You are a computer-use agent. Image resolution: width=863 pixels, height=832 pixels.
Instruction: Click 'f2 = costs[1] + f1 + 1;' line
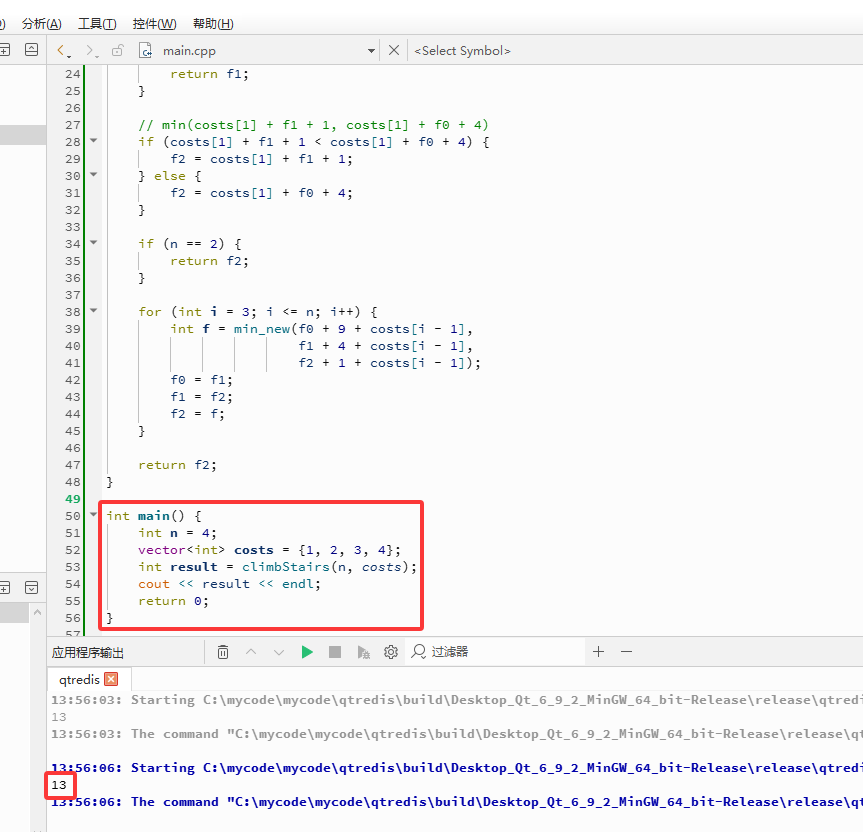(261, 159)
